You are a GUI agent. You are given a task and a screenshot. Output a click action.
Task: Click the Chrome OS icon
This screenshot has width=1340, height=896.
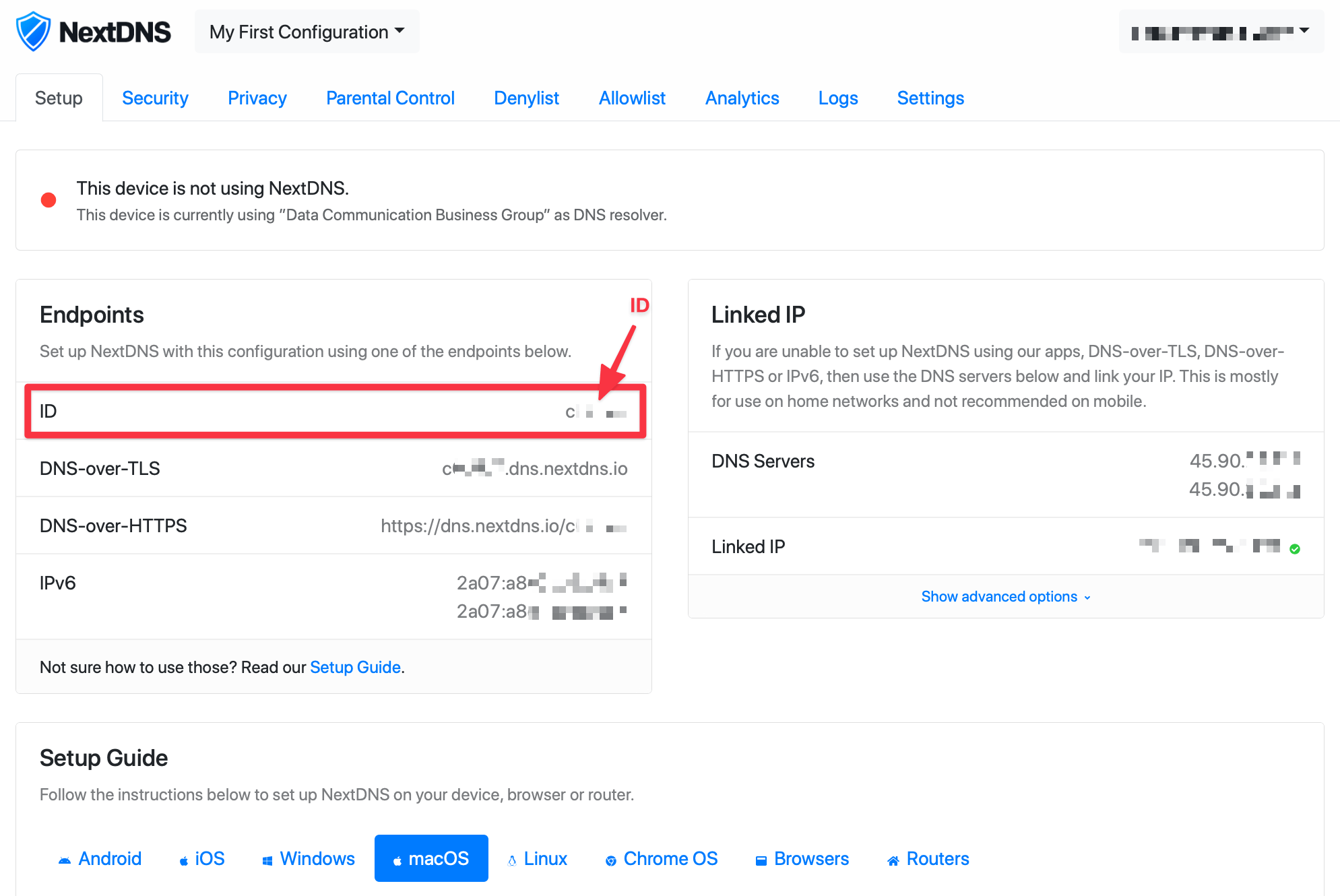coord(611,860)
